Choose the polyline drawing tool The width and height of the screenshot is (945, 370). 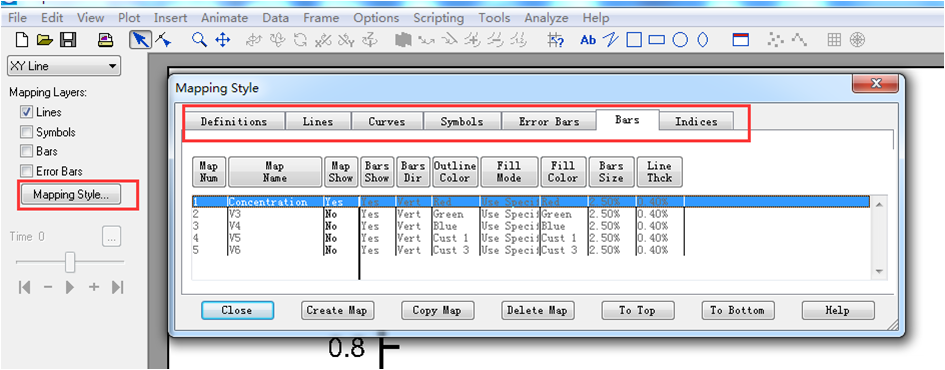611,40
